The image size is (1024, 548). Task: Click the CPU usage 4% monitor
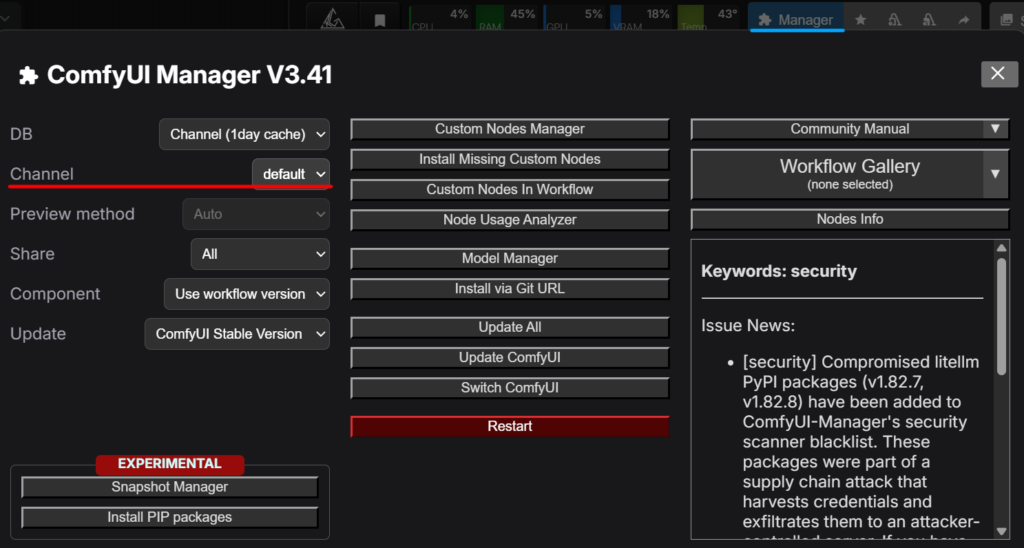pyautogui.click(x=440, y=20)
